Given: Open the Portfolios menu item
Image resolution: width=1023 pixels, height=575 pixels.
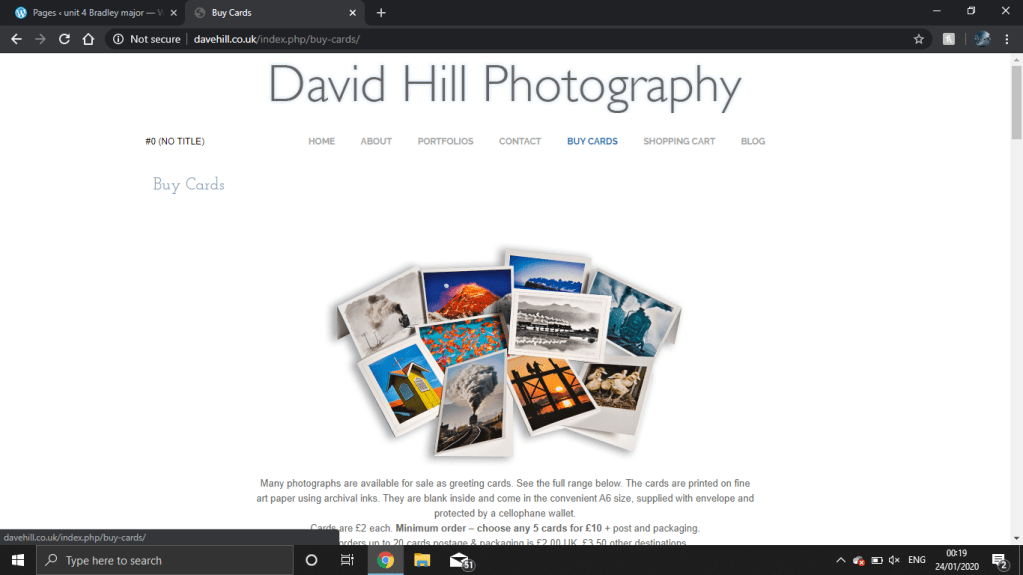Looking at the screenshot, I should pos(445,141).
